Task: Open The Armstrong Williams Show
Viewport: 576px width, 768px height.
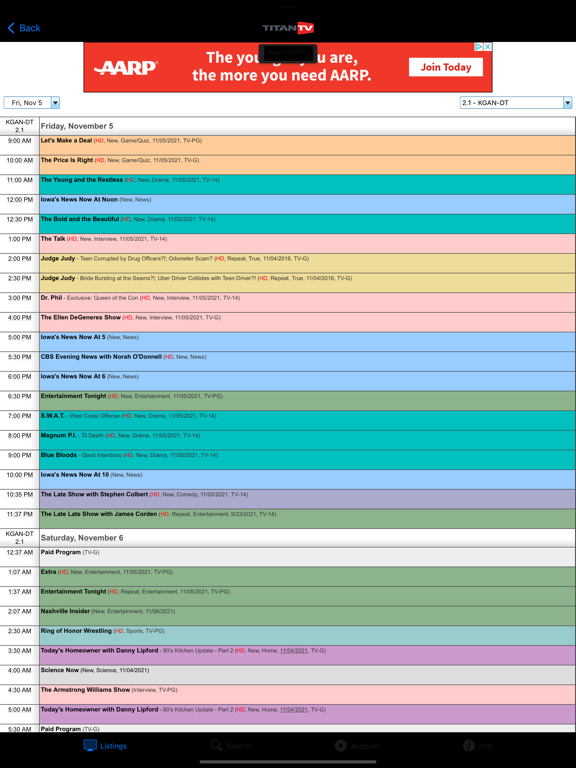Action: [x=307, y=695]
